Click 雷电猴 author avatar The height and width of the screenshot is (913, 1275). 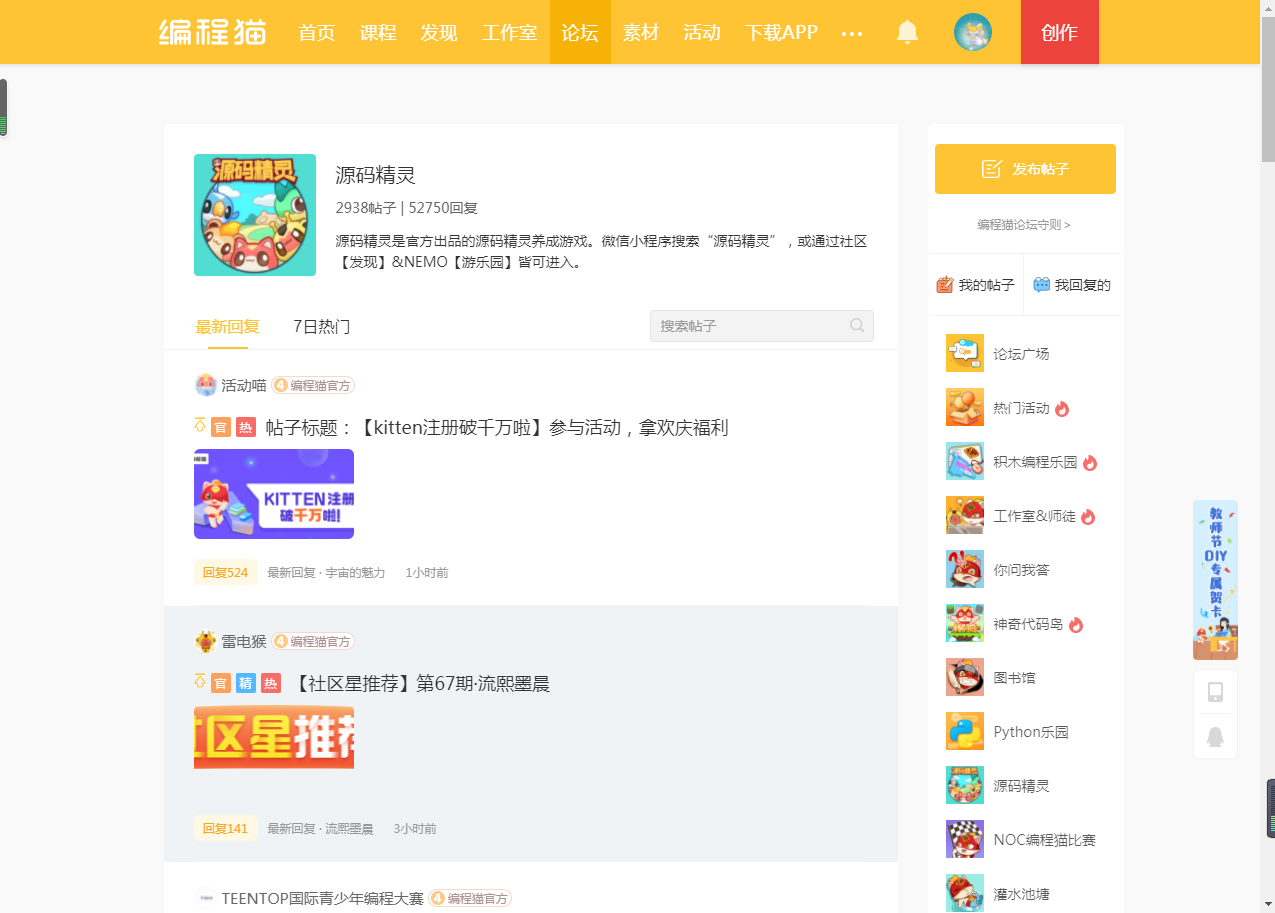point(205,641)
